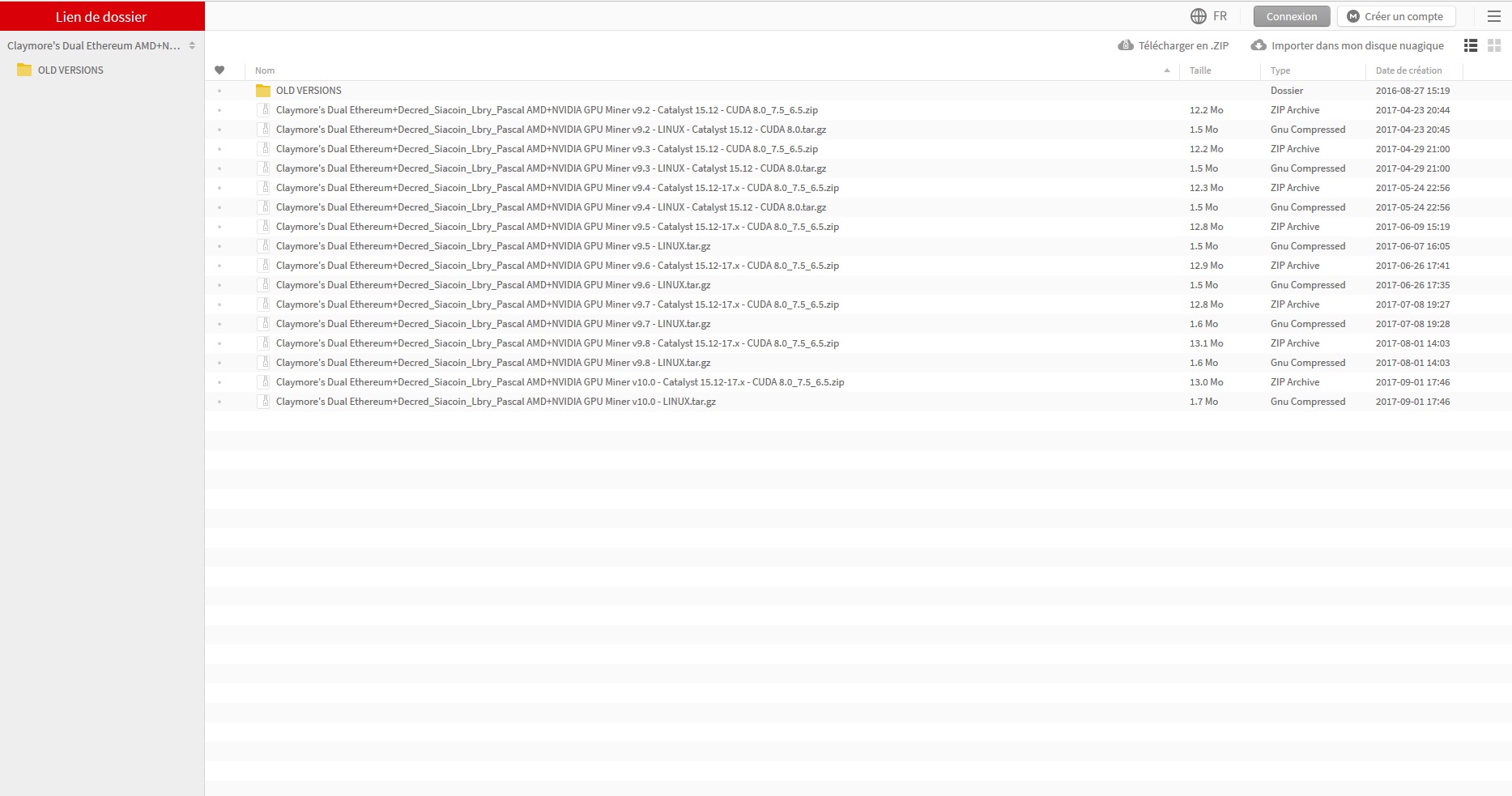Click the Connexion button
Viewport: 1512px width, 796px height.
1292,16
